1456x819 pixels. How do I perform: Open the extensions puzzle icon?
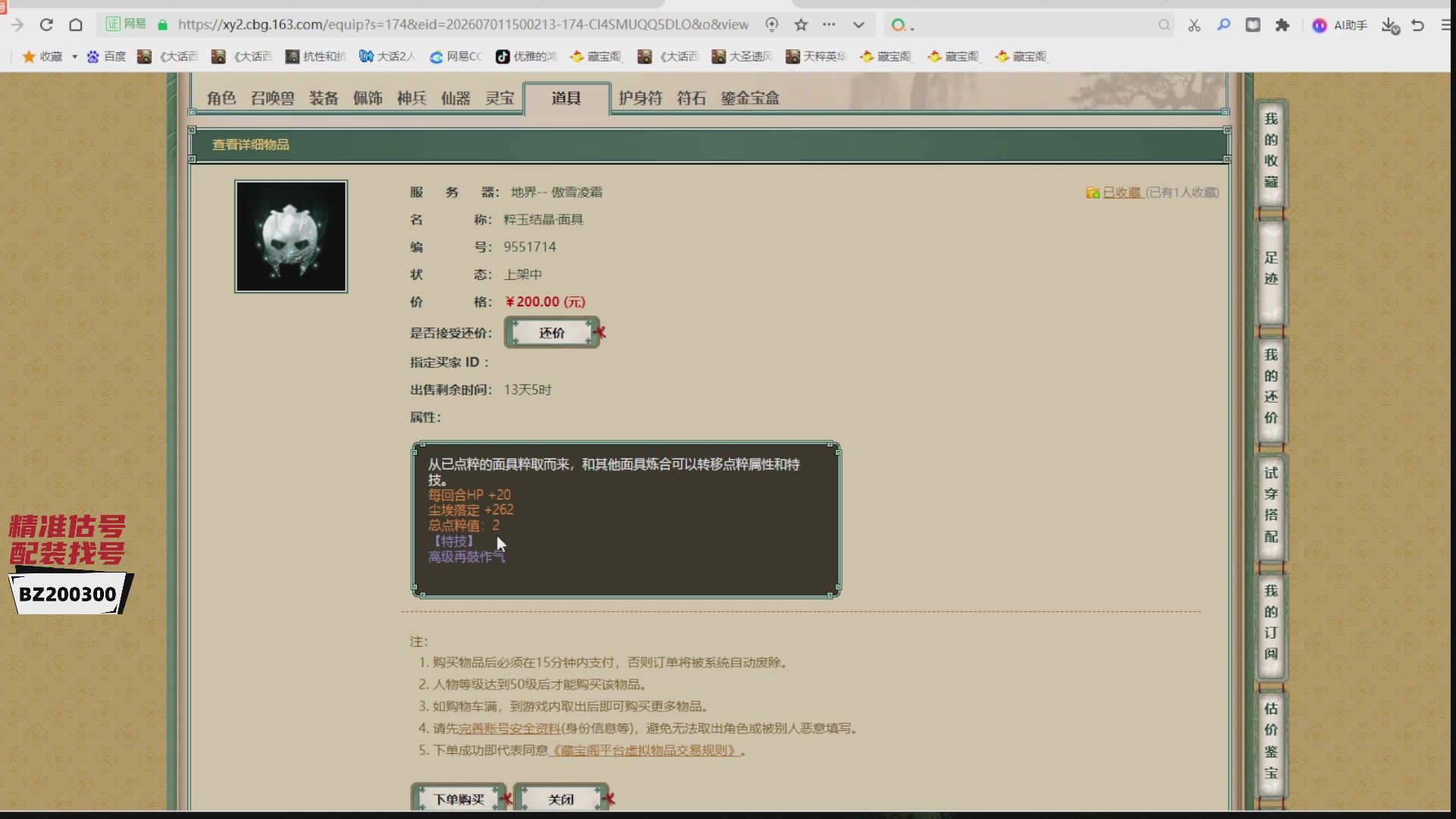(x=1282, y=25)
